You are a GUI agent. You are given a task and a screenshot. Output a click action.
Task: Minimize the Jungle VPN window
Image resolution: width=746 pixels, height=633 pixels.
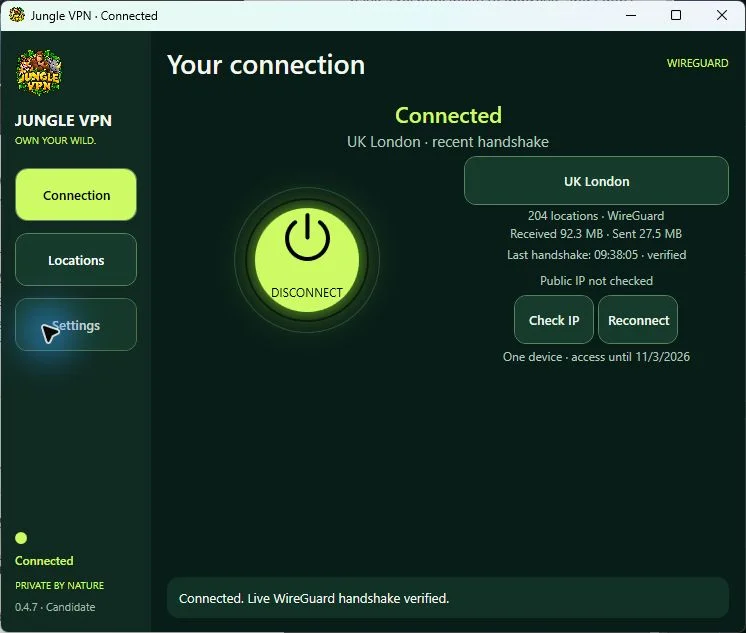tap(631, 15)
